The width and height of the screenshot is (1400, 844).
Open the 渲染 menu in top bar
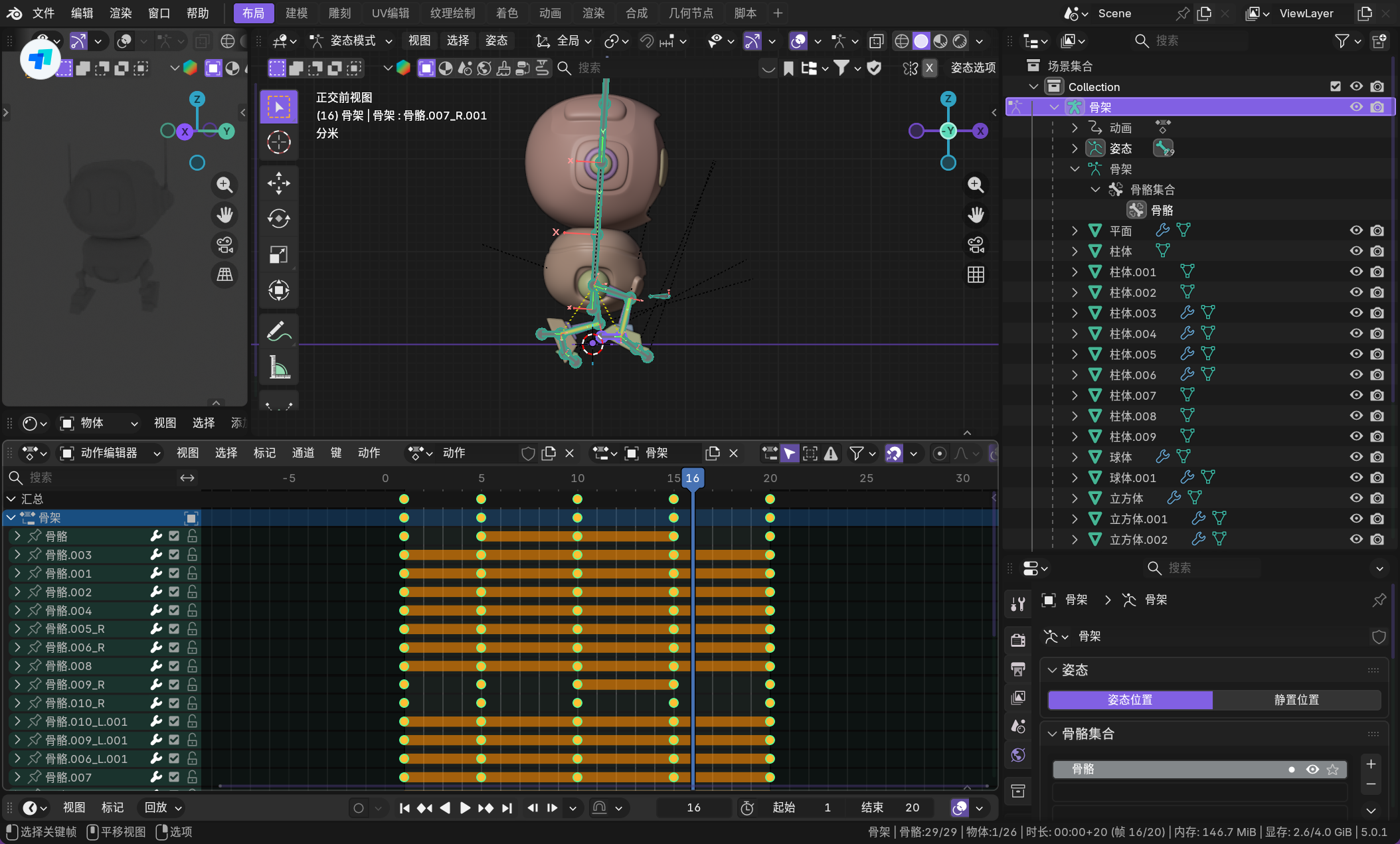[x=120, y=13]
